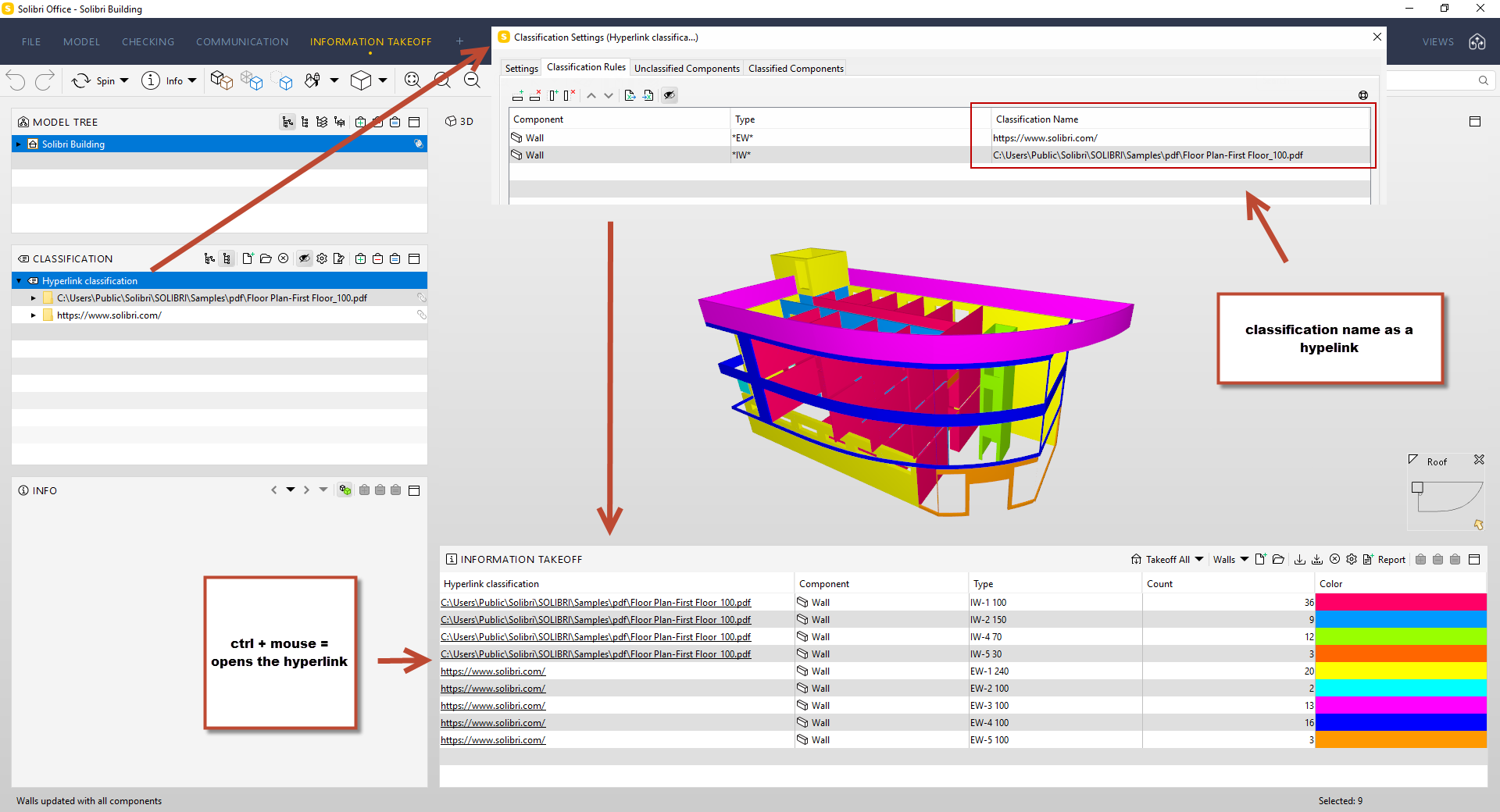Click the home views icon at top right
Viewport: 1500px width, 812px height.
1477,41
